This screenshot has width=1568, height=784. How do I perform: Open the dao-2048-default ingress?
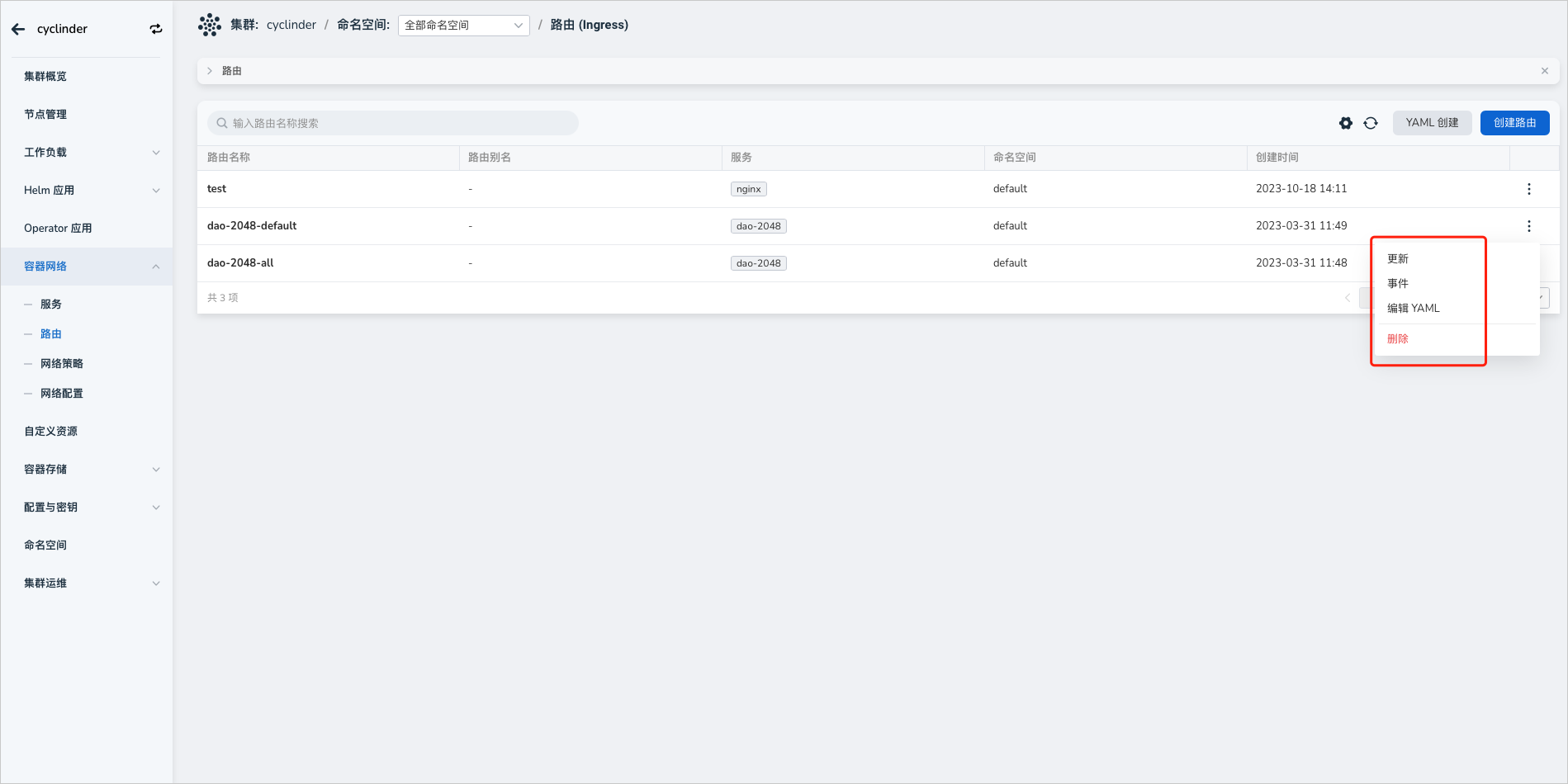click(x=252, y=226)
